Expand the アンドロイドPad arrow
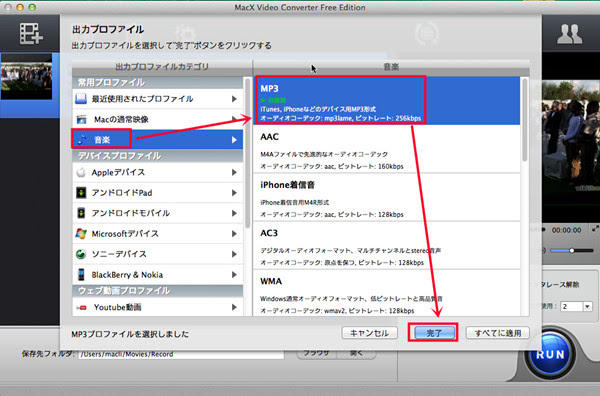Screen dimensions: 600x396 point(234,193)
